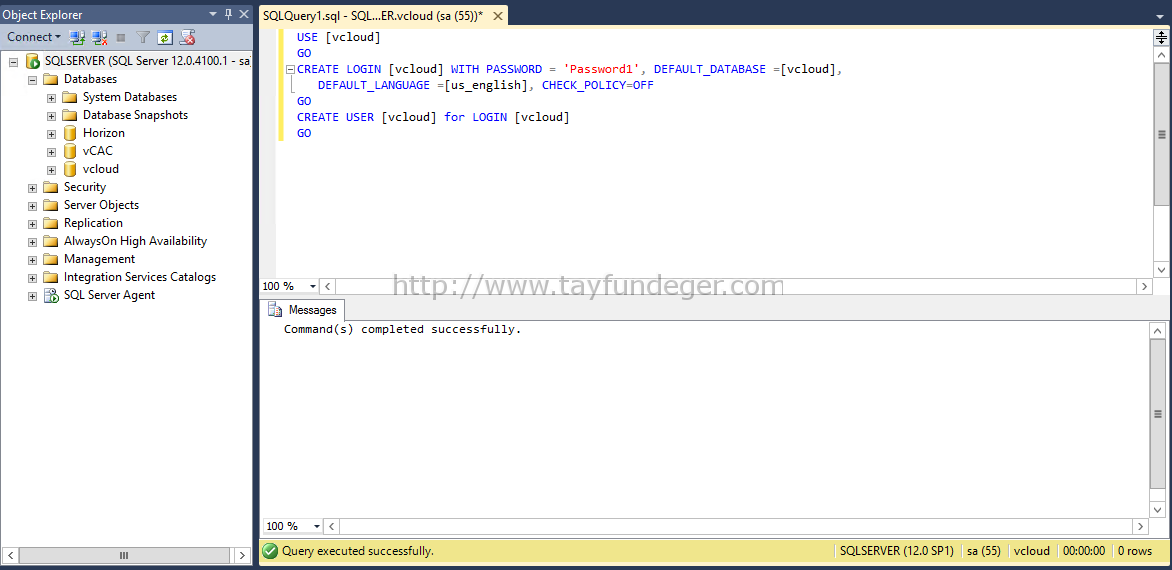
Task: Select the Horizon database label
Action: tap(104, 132)
